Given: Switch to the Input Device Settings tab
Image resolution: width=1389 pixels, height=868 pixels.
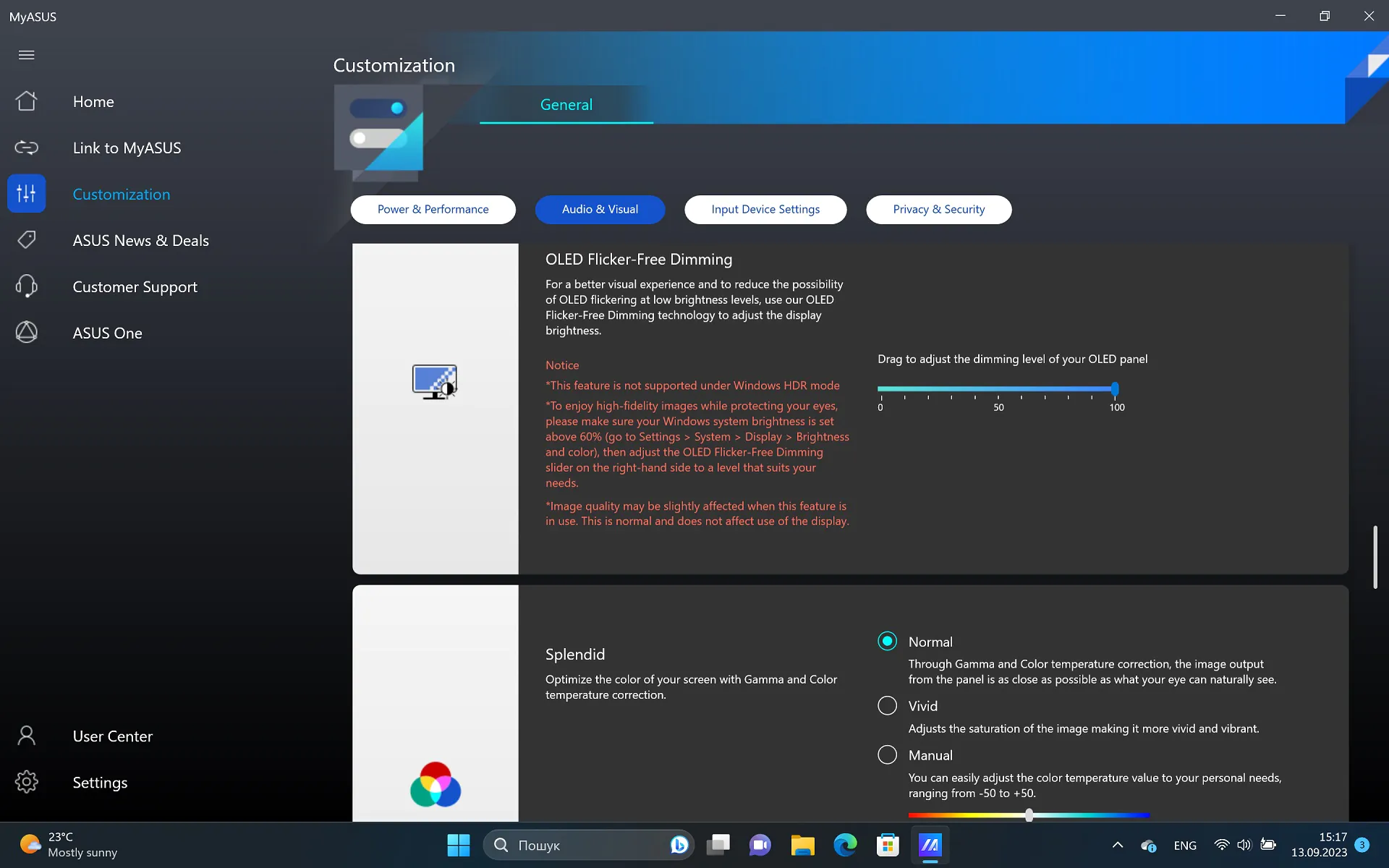Looking at the screenshot, I should coord(765,209).
